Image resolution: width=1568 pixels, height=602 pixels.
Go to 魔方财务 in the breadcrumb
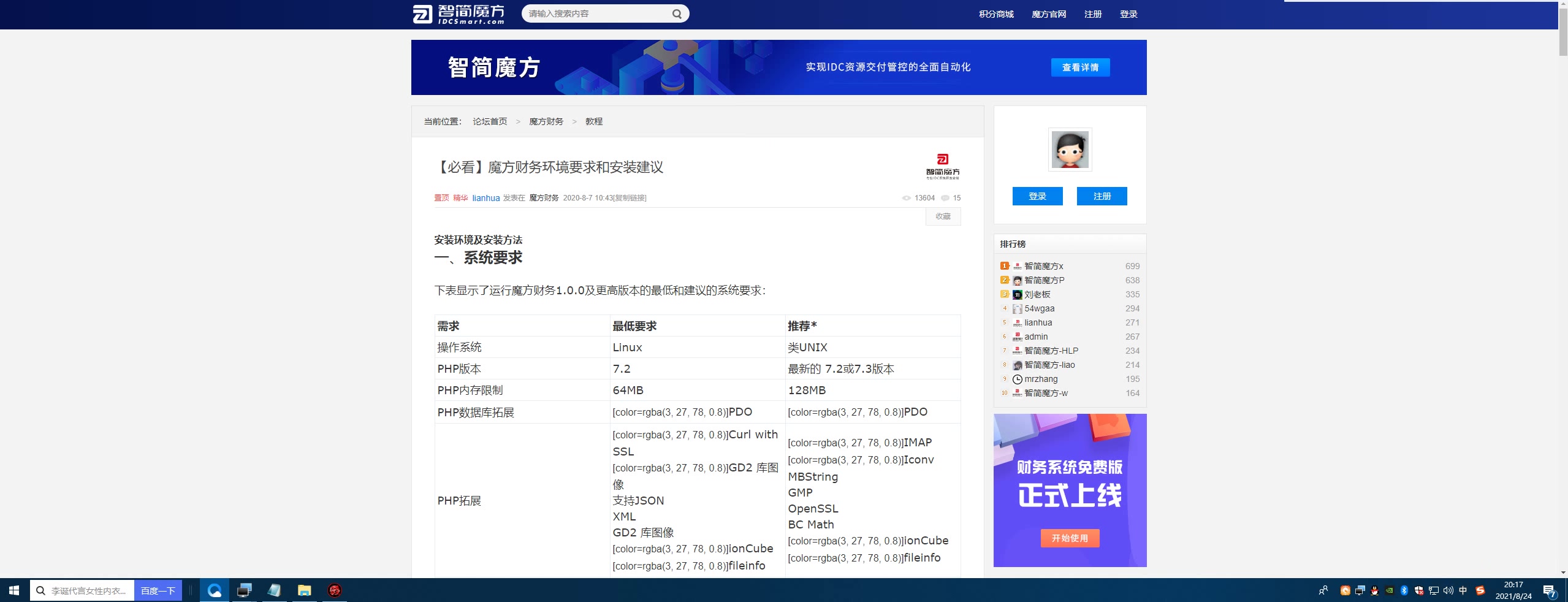[x=546, y=121]
